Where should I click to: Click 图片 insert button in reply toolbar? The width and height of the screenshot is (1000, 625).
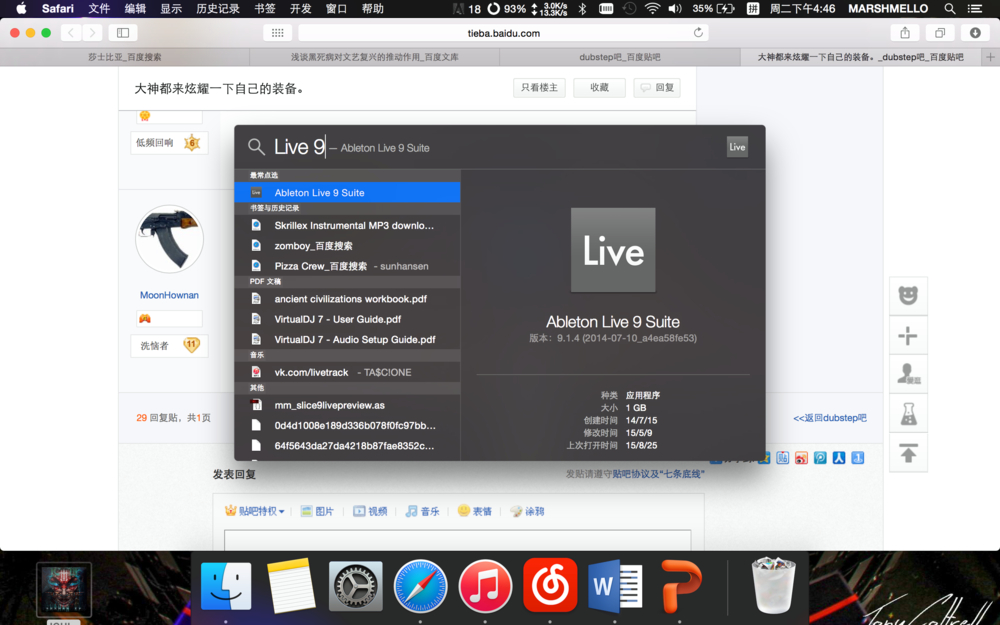point(318,511)
